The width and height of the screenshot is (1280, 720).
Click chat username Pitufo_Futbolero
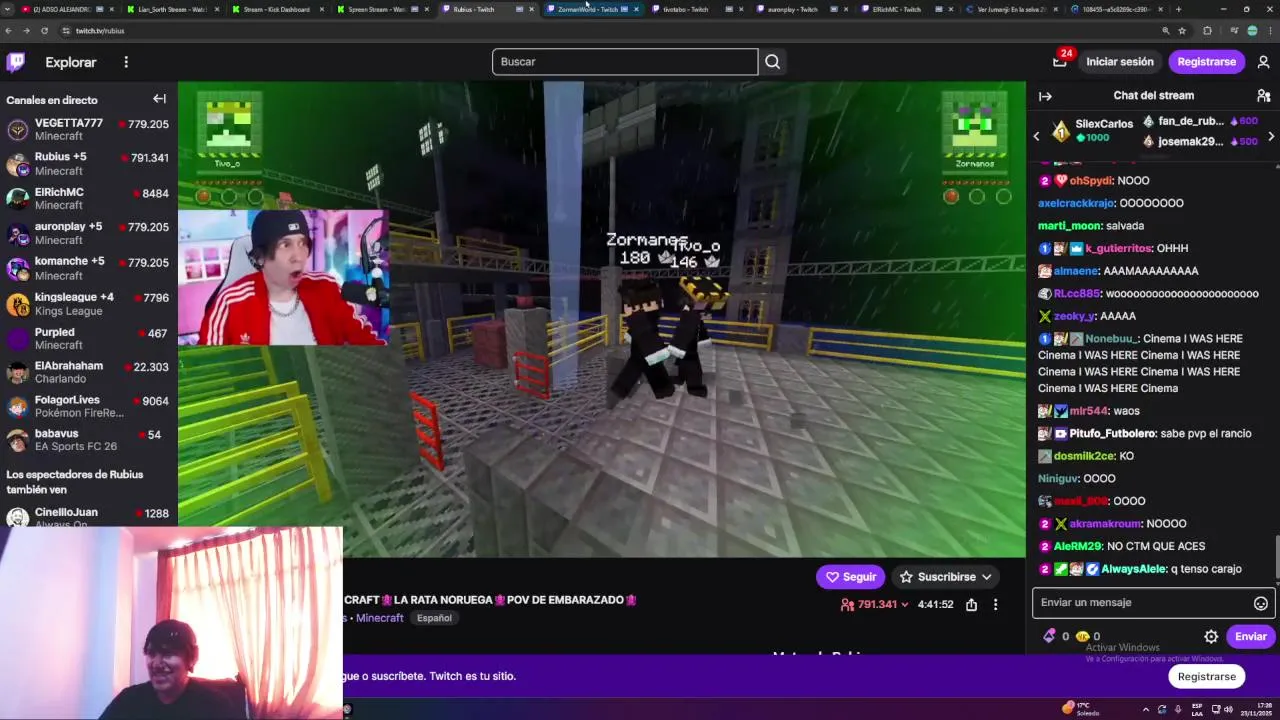coord(1112,434)
